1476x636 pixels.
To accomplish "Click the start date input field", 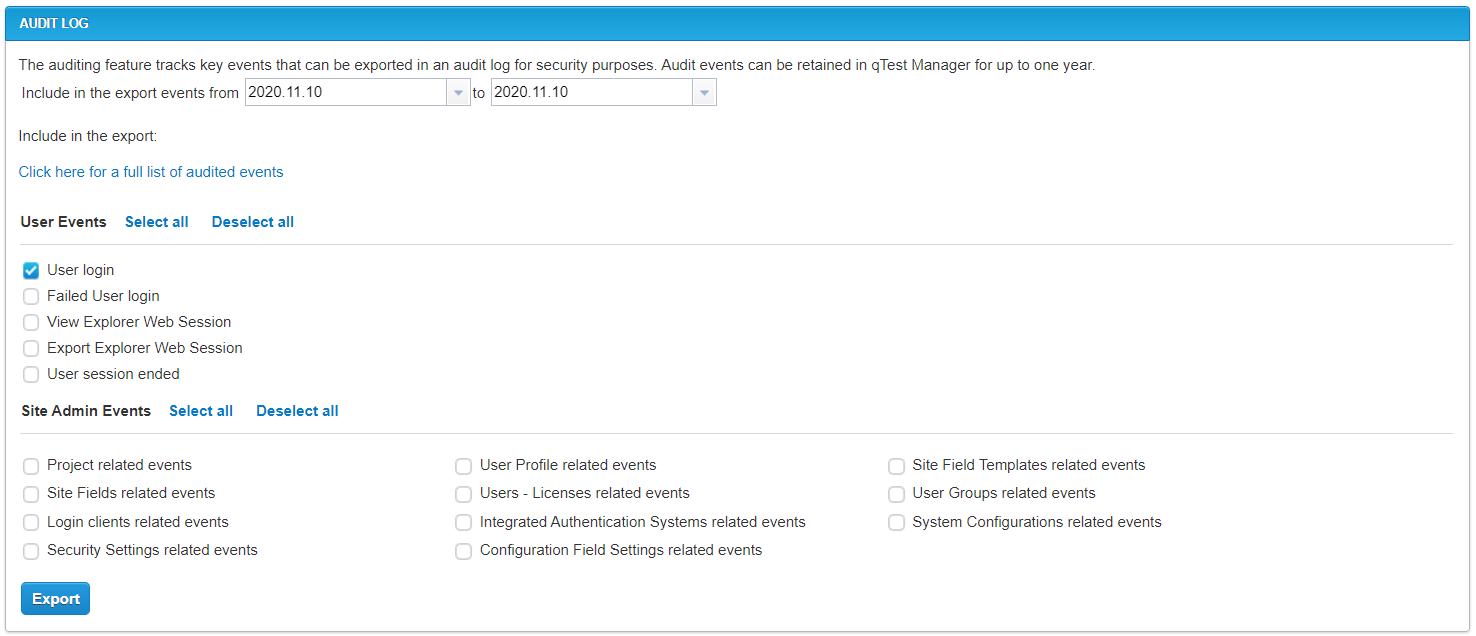I will pos(345,92).
